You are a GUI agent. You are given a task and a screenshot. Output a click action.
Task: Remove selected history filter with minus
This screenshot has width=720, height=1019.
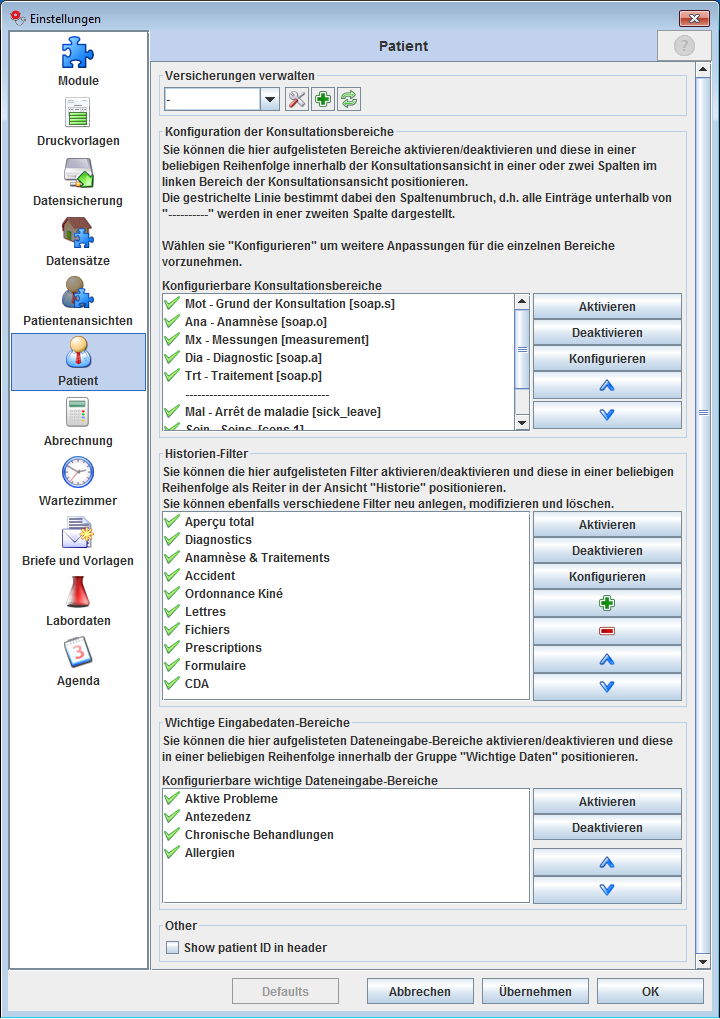(606, 631)
